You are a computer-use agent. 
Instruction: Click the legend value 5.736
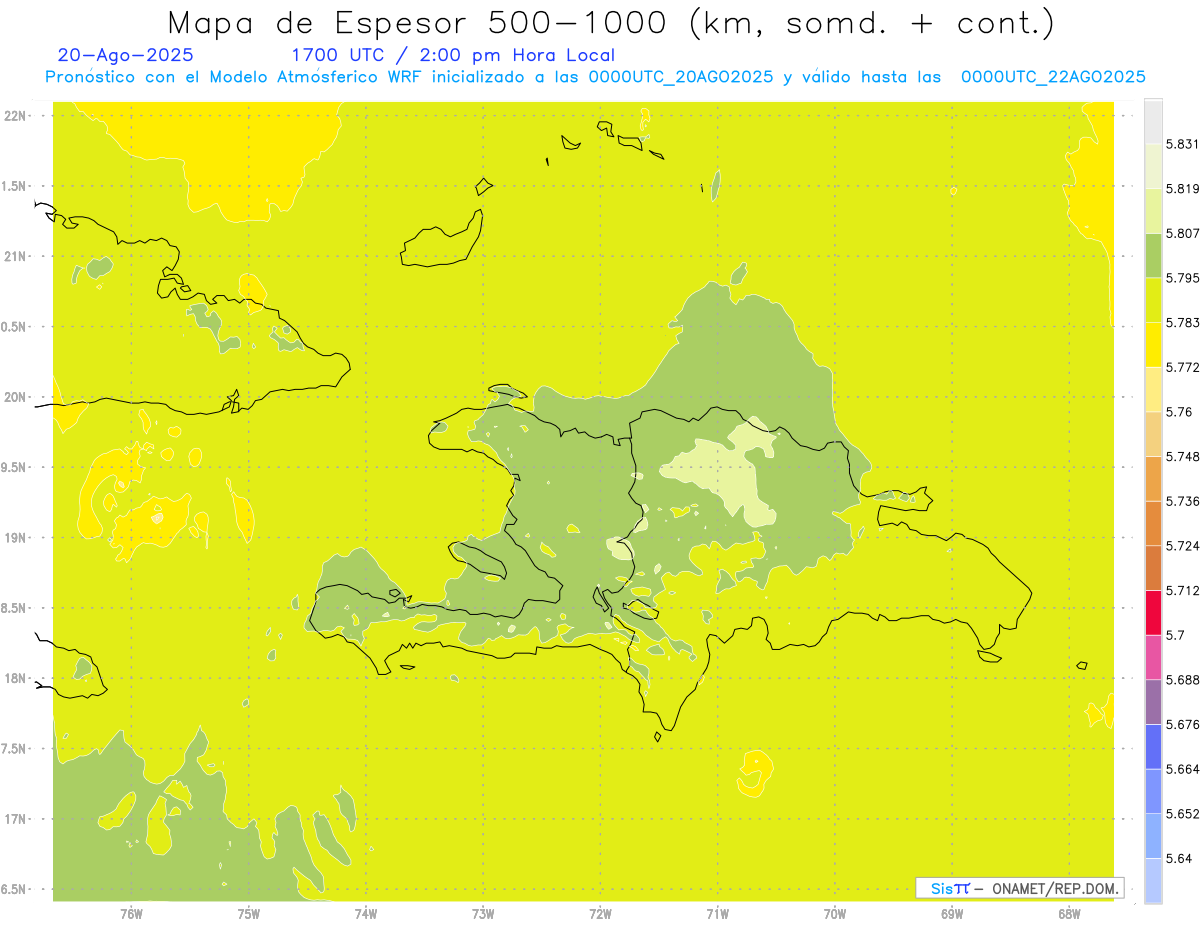tap(1182, 501)
